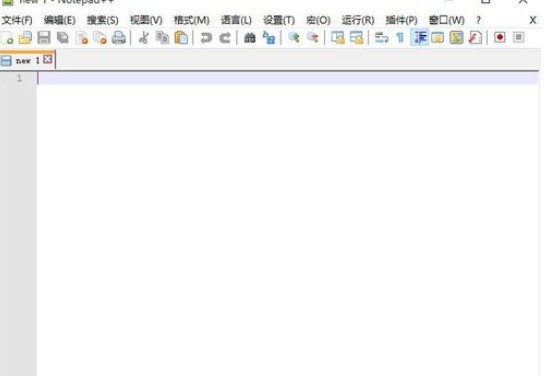Viewport: 549px width, 376px height.
Task: Start macro recording with red dot icon
Action: 500,37
